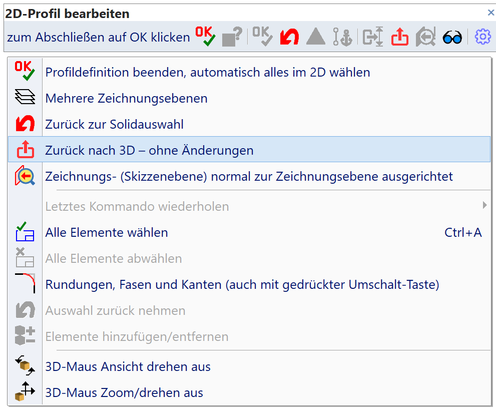Click the gray triangle toolbar icon

315,37
